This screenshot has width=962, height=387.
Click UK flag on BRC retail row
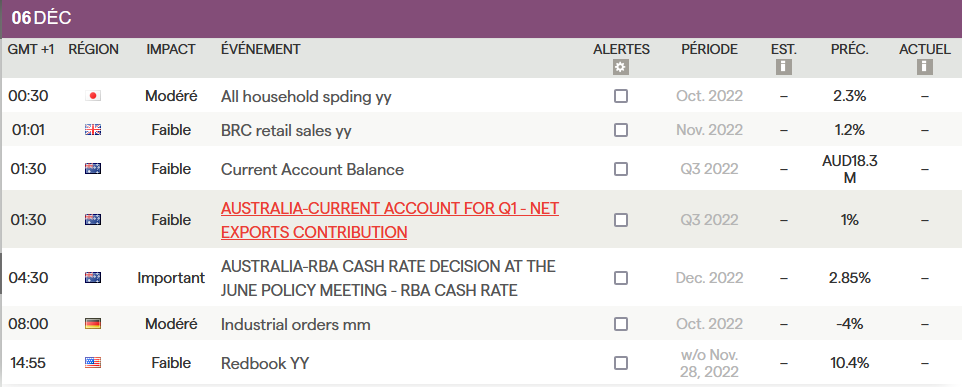(x=93, y=130)
